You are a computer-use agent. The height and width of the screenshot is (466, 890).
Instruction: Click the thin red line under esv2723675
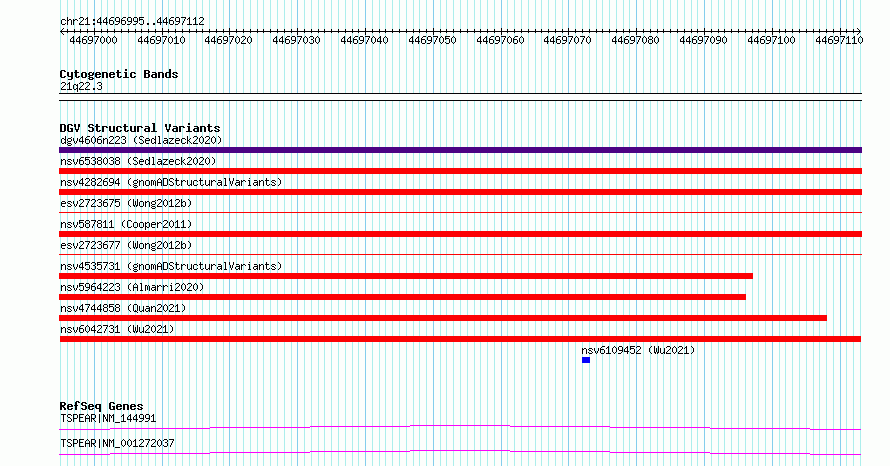coord(460,213)
